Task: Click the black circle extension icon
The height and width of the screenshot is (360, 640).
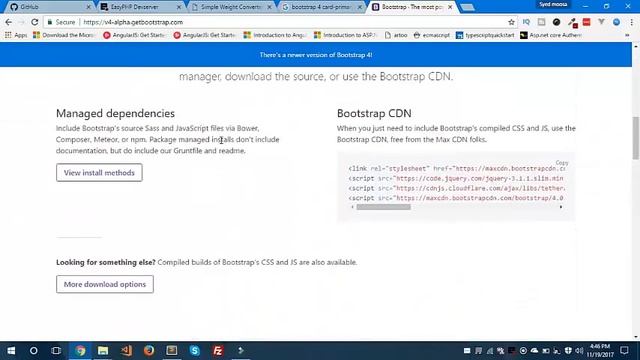Action: (x=556, y=22)
